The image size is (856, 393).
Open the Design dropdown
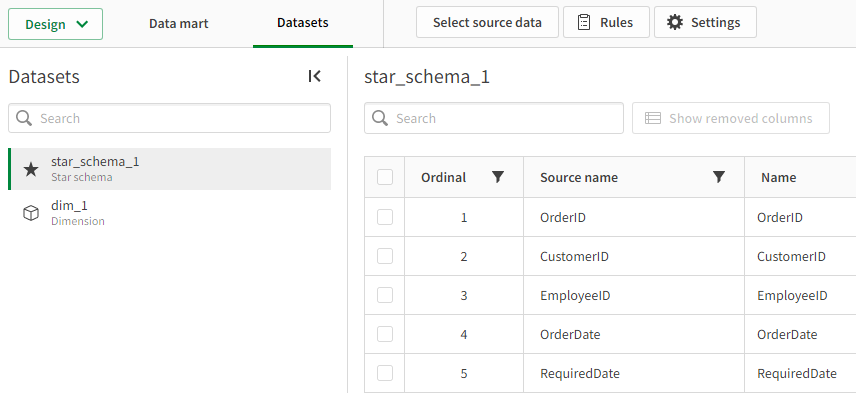tap(55, 24)
